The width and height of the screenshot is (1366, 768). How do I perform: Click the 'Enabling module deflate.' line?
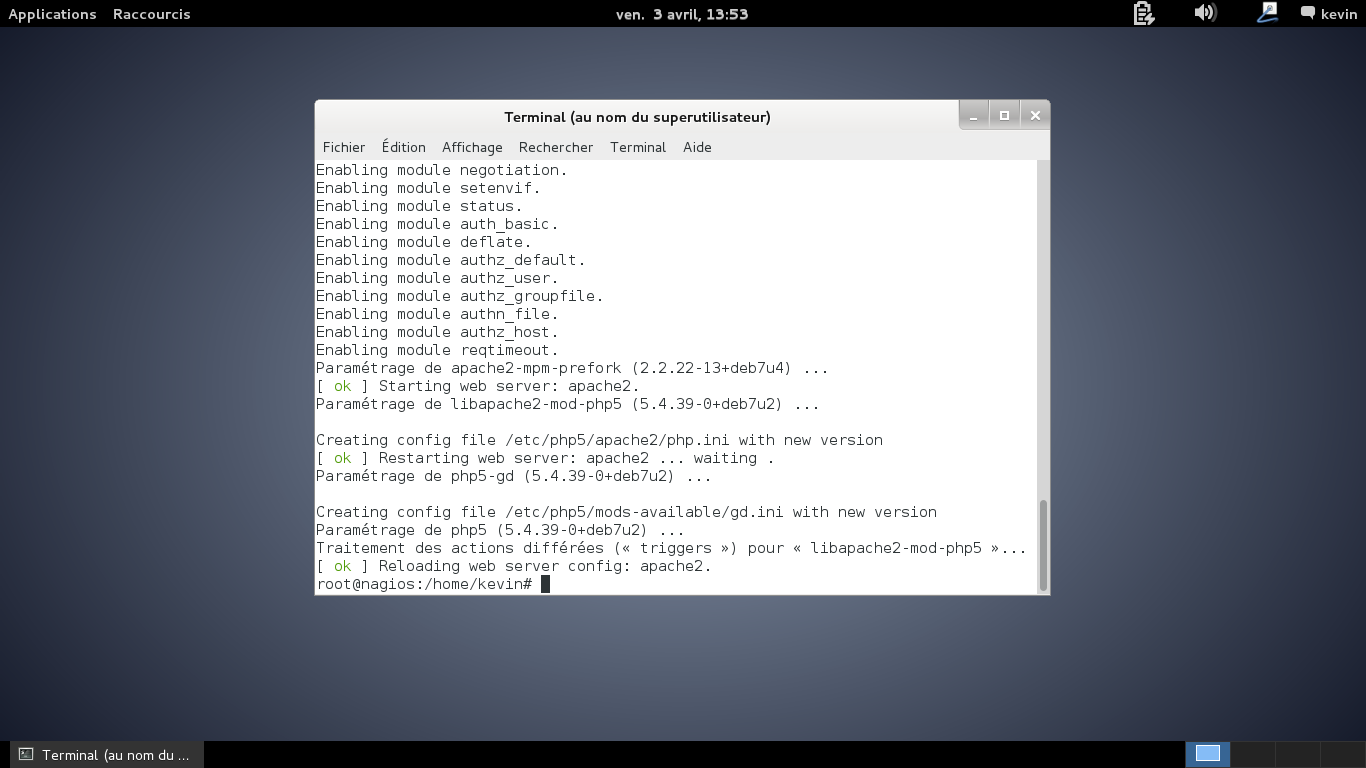click(424, 242)
